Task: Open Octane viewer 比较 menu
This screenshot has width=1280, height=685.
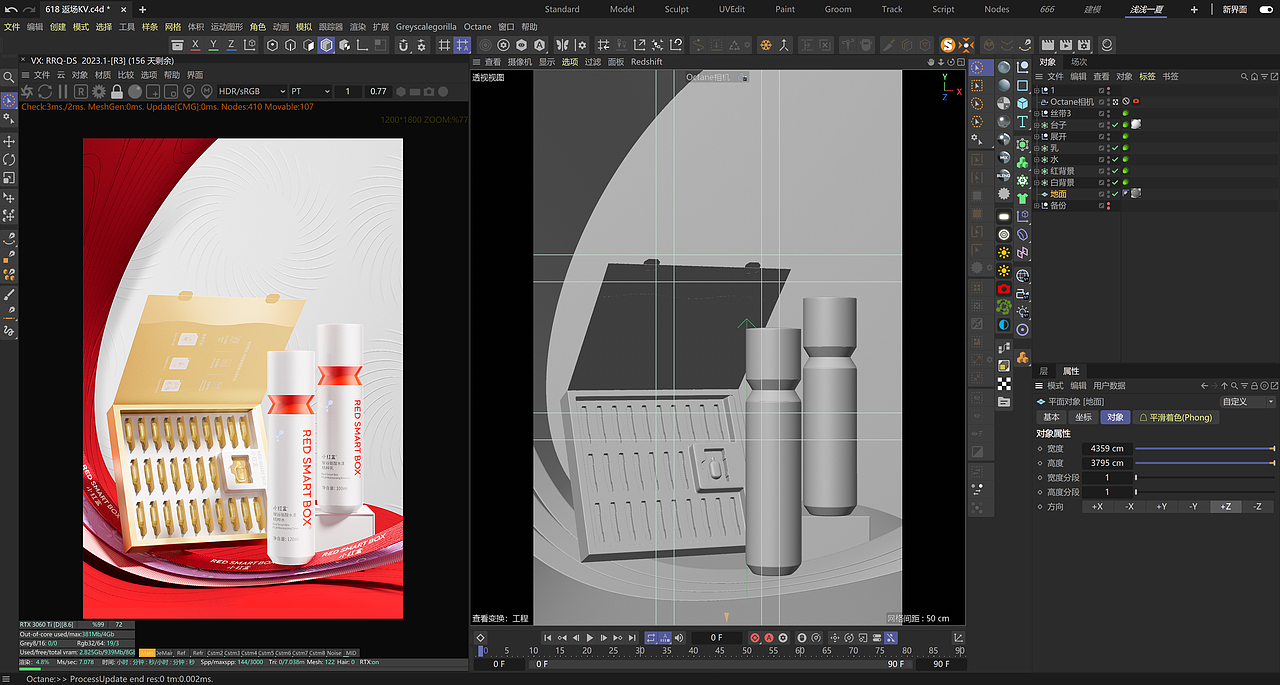Action: tap(126, 75)
